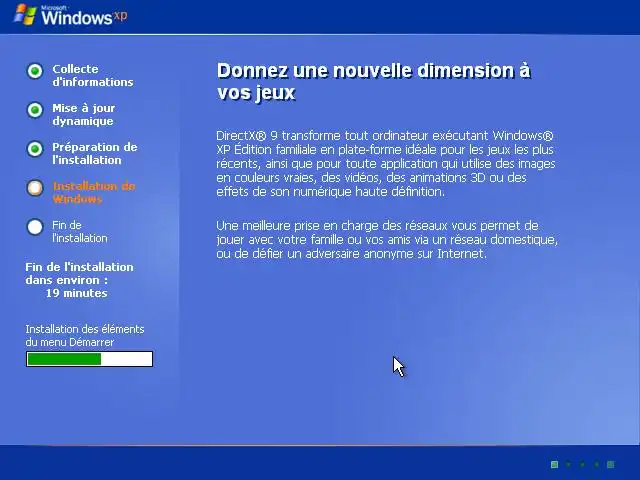Click the rightmost square activity indicator
The height and width of the screenshot is (480, 640).
(x=611, y=464)
